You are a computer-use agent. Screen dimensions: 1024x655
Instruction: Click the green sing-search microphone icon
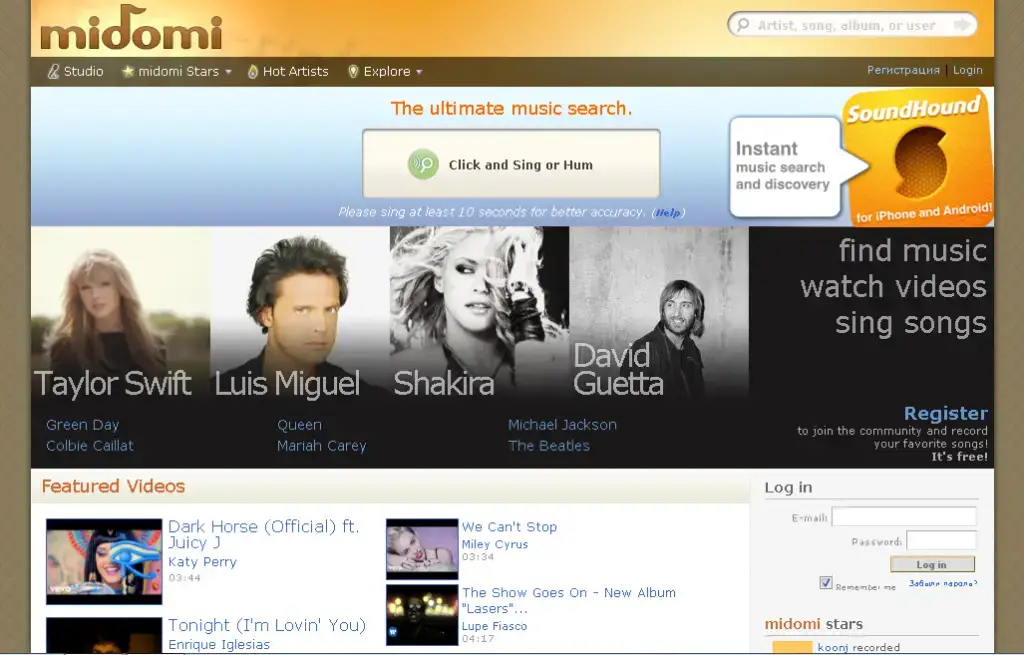(x=423, y=165)
